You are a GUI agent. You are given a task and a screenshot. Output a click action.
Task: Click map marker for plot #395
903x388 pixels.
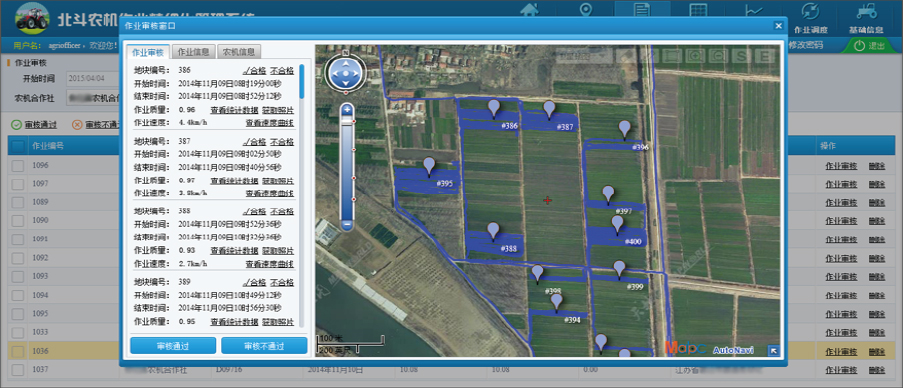click(429, 166)
